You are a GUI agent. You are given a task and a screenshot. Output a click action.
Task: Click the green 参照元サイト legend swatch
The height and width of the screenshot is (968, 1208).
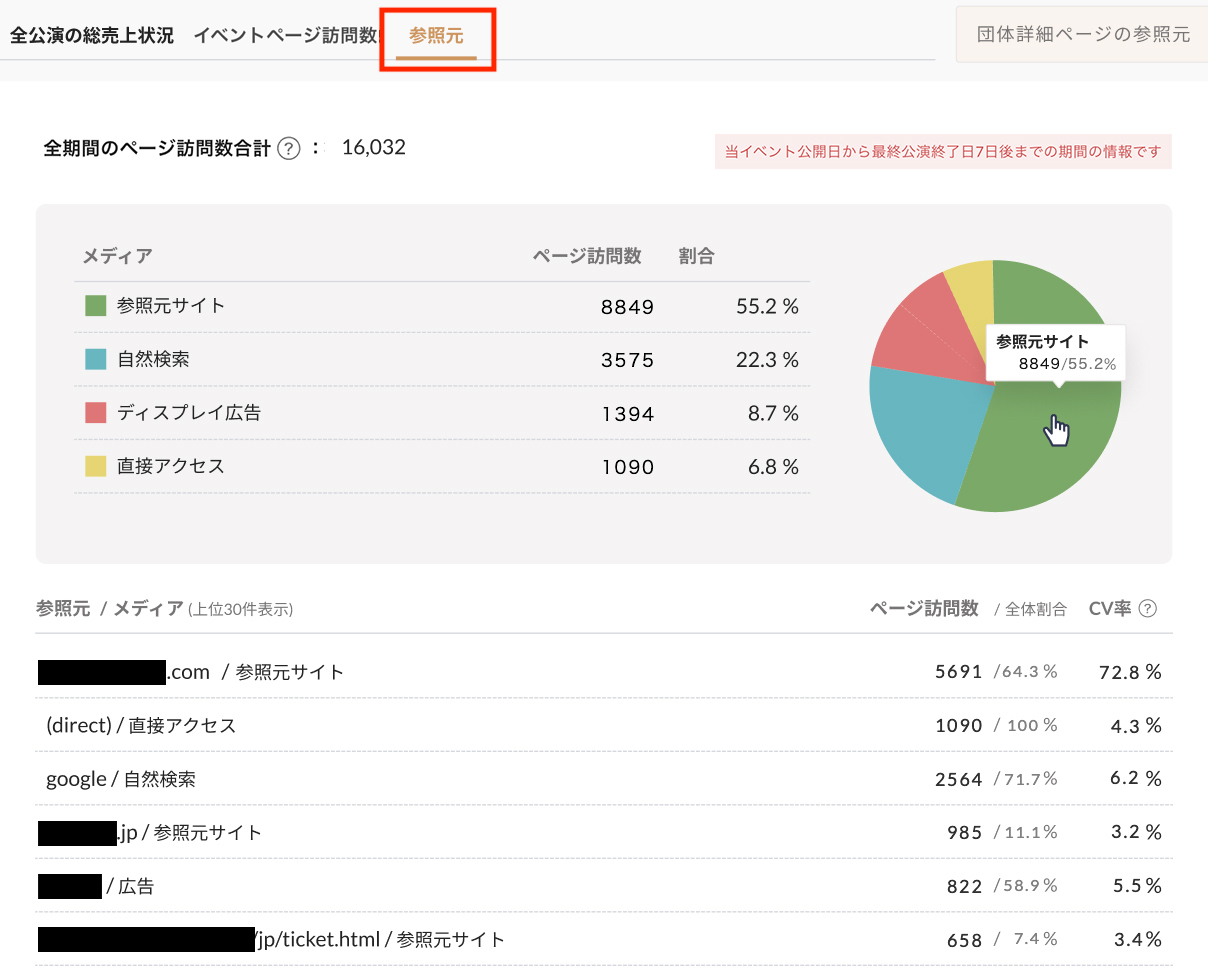click(96, 306)
